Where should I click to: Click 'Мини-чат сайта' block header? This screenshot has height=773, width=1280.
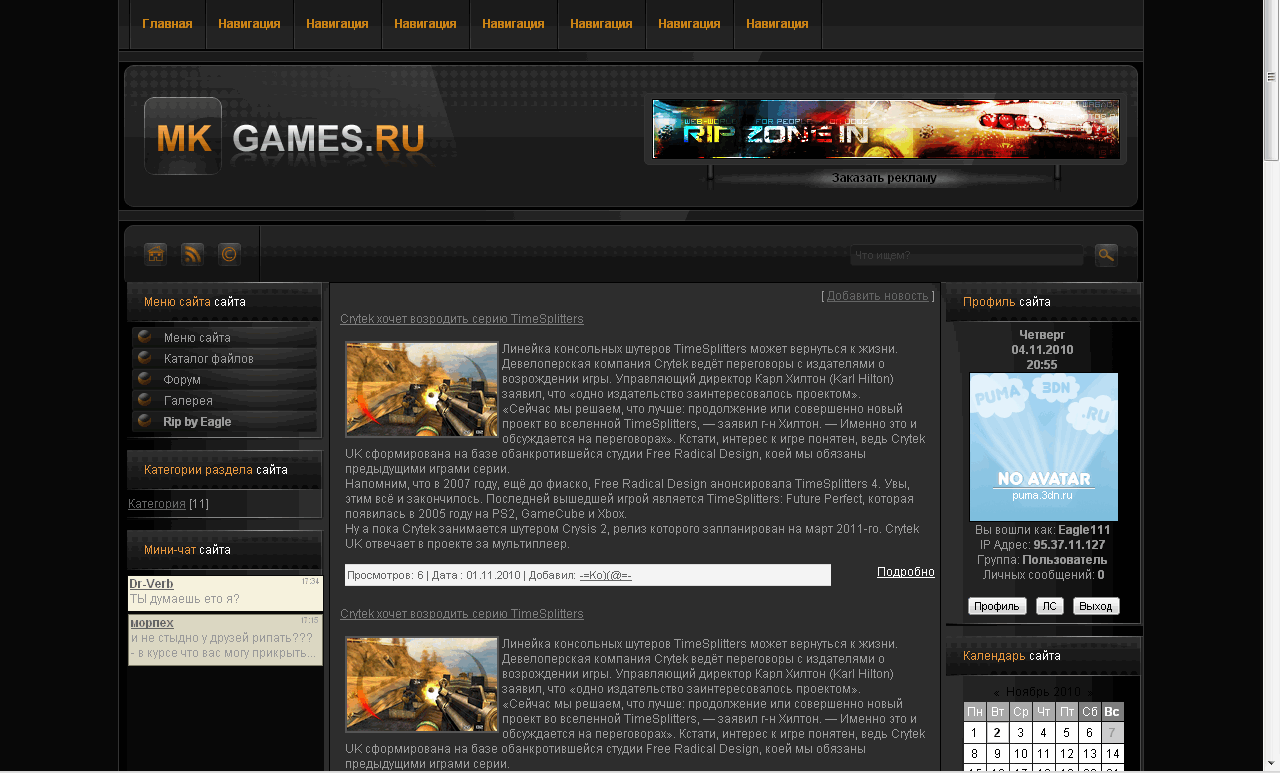[225, 550]
